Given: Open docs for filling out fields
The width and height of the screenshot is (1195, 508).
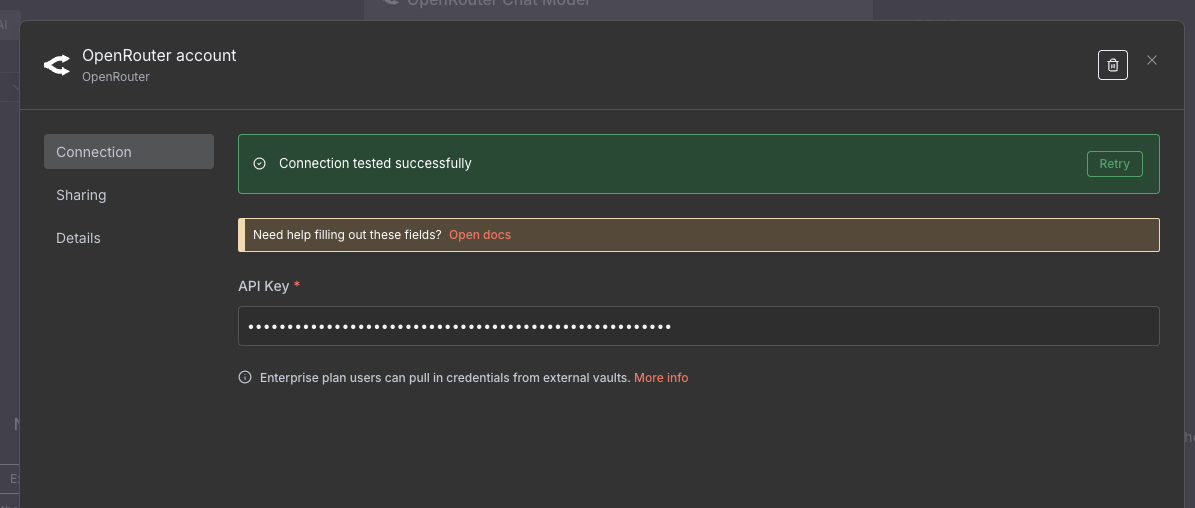Looking at the screenshot, I should point(480,235).
